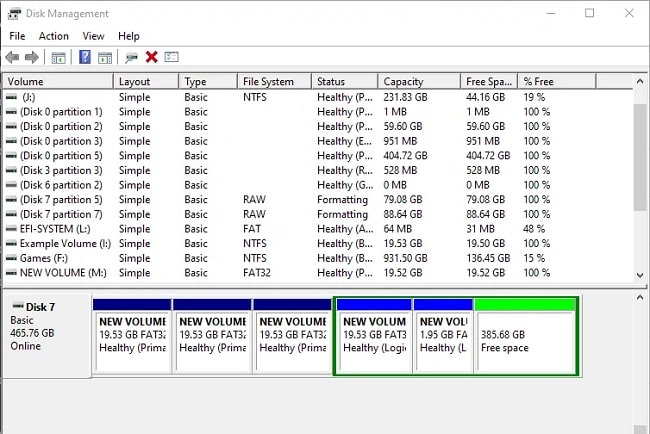Open the Action menu
The height and width of the screenshot is (434, 650).
click(54, 36)
